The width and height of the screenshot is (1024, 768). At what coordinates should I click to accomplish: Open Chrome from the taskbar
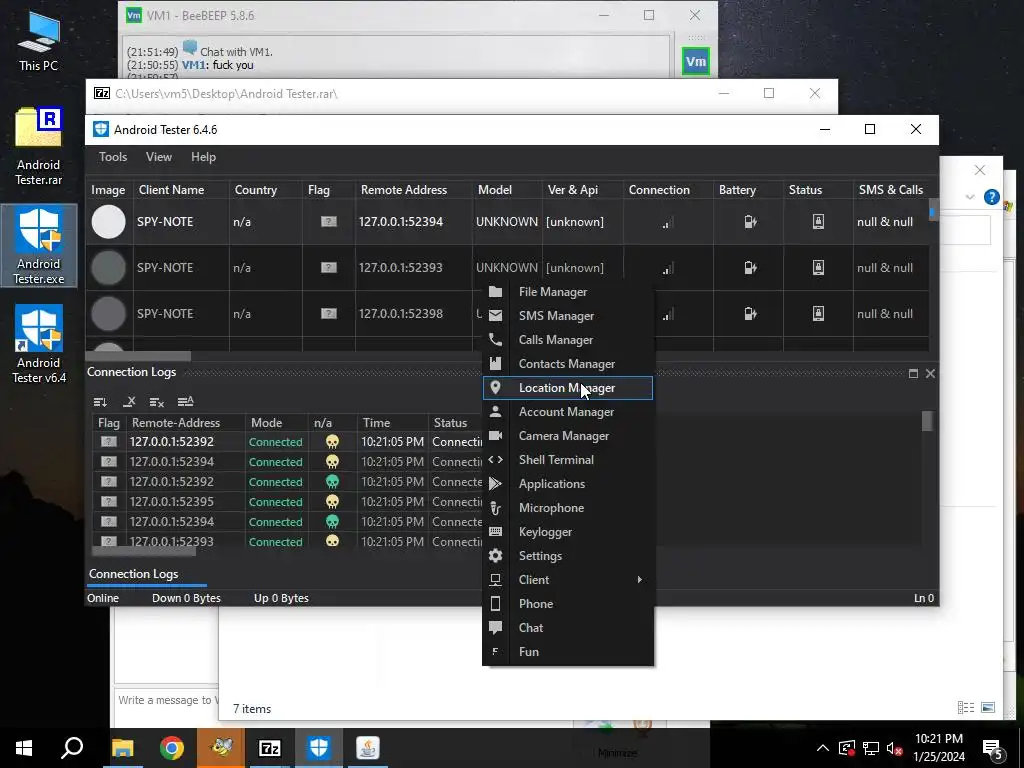coord(172,748)
